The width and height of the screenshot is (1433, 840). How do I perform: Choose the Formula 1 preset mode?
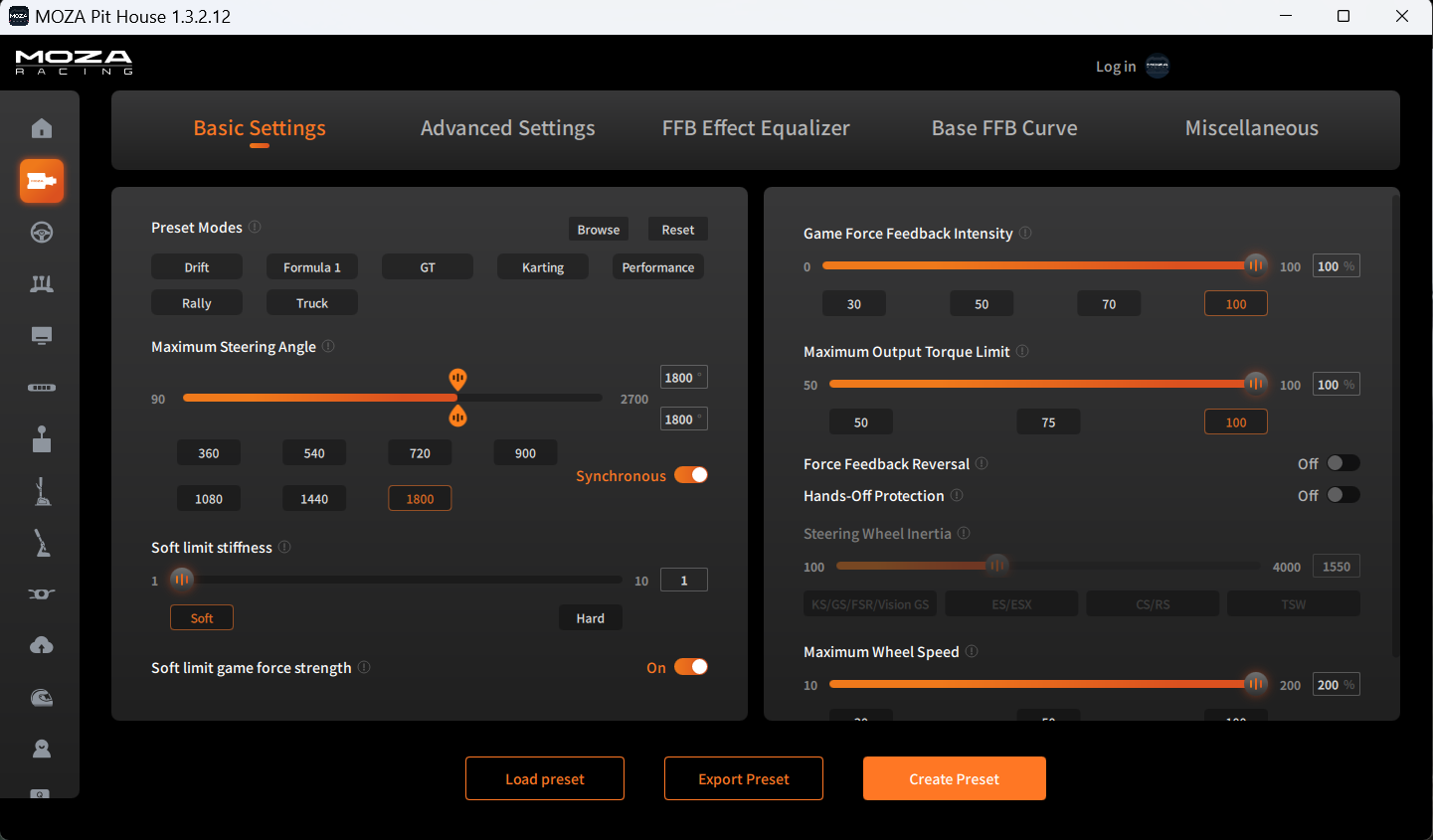coord(312,267)
